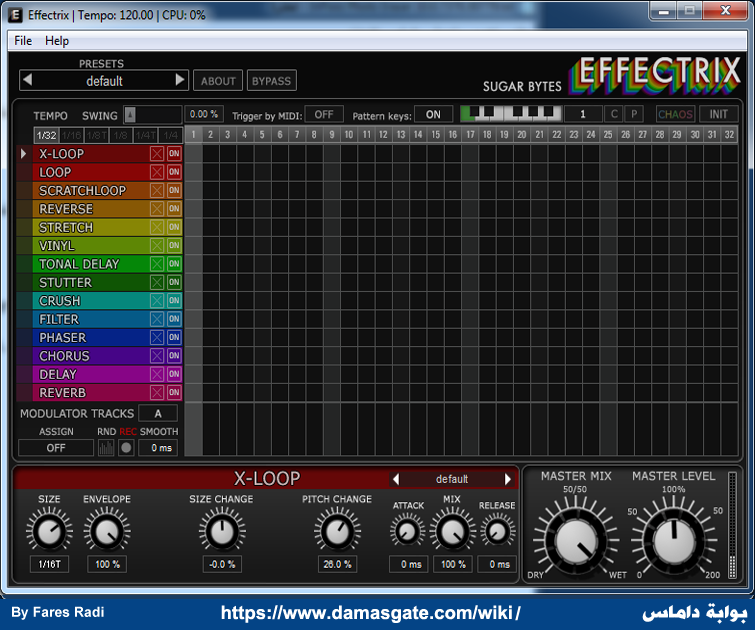Clear the PHASER track with its X icon
The height and width of the screenshot is (630, 755).
(157, 337)
